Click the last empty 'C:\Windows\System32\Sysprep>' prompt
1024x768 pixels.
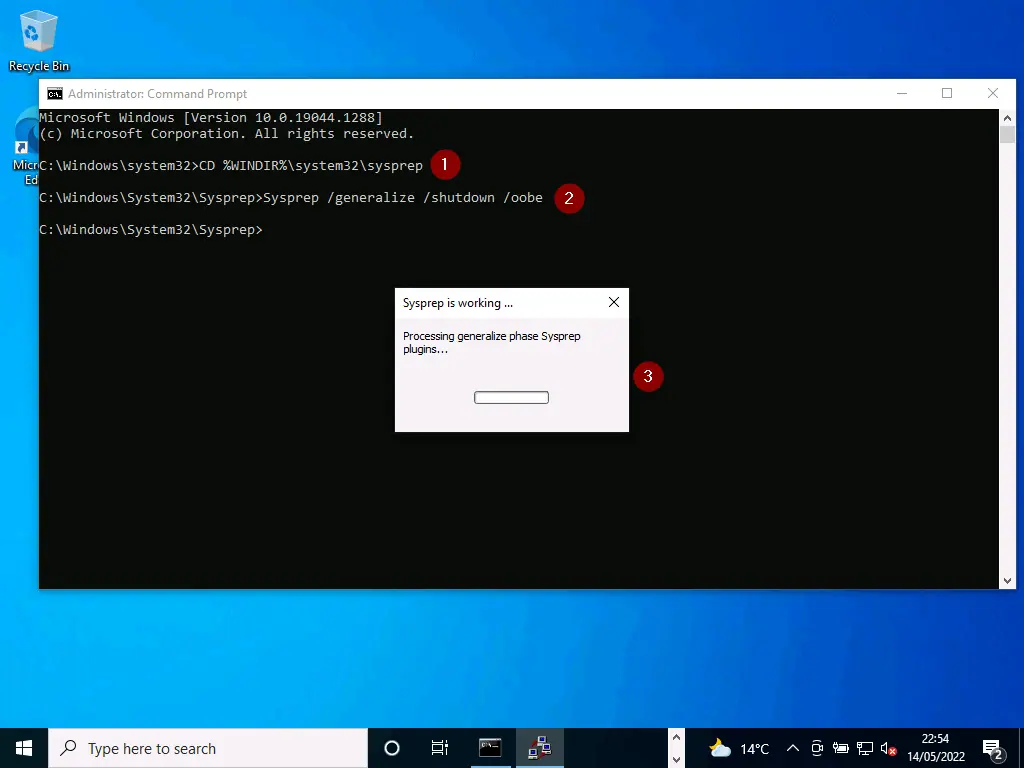tap(151, 230)
